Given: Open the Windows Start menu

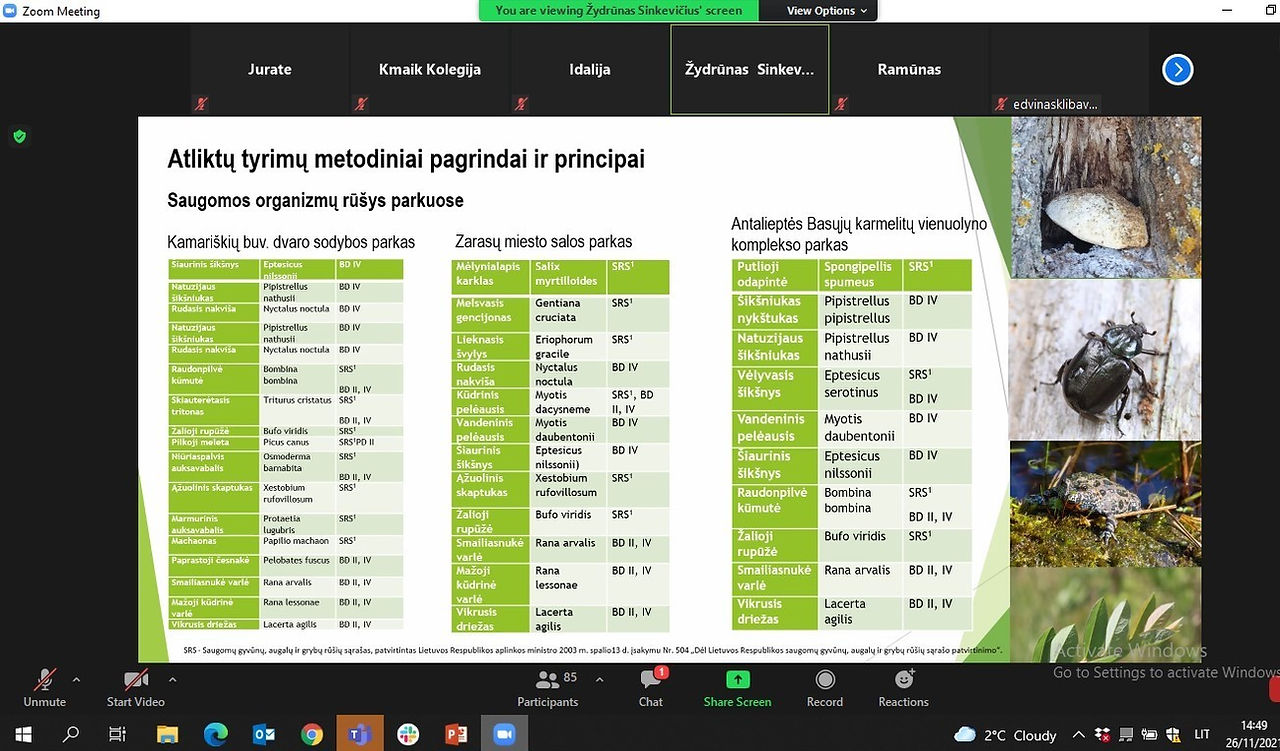Looking at the screenshot, I should click(x=24, y=735).
